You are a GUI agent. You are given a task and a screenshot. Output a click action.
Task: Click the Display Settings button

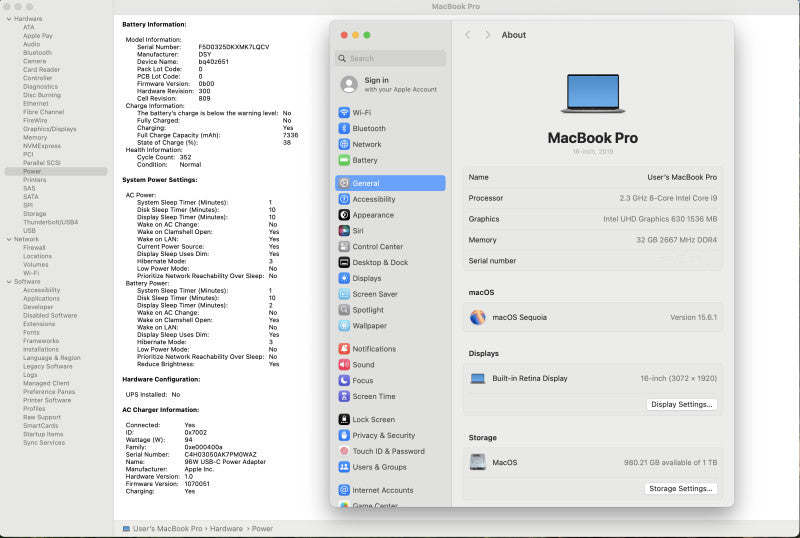pos(682,404)
